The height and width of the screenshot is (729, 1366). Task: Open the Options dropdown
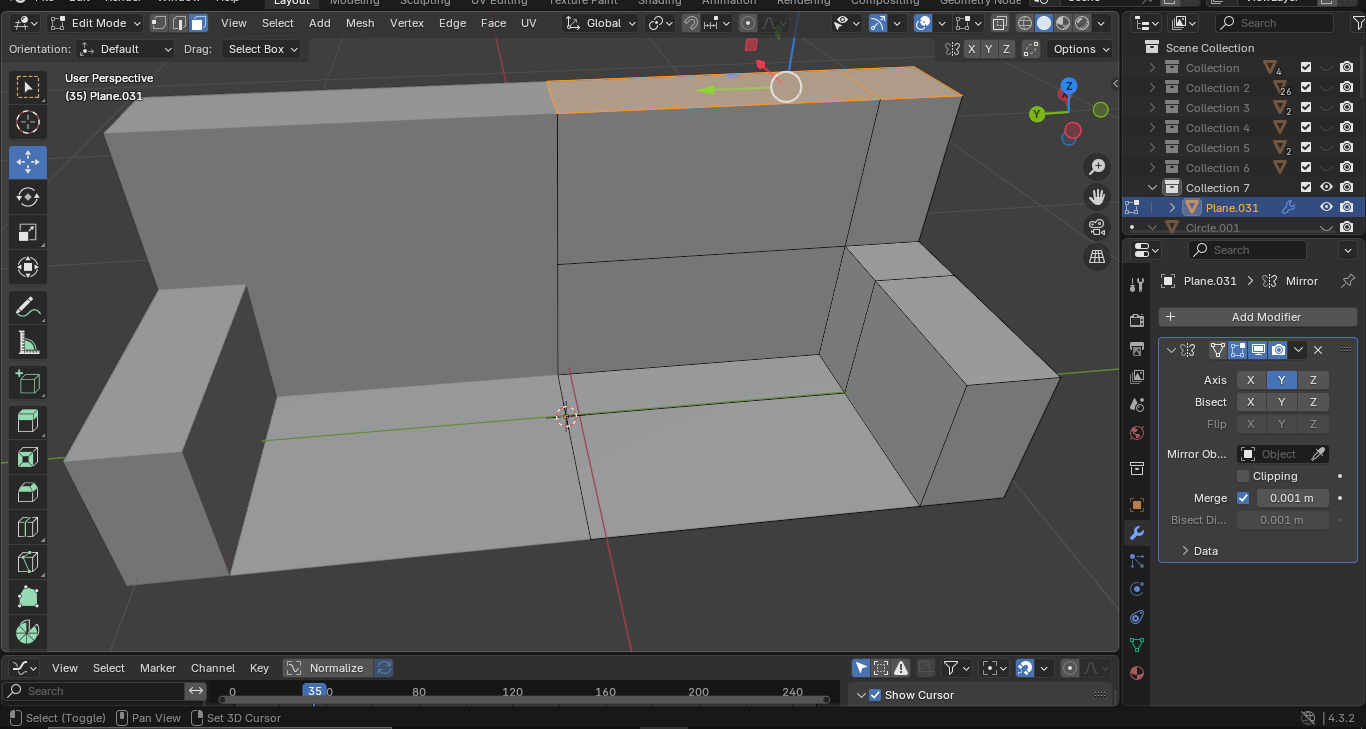pos(1081,49)
